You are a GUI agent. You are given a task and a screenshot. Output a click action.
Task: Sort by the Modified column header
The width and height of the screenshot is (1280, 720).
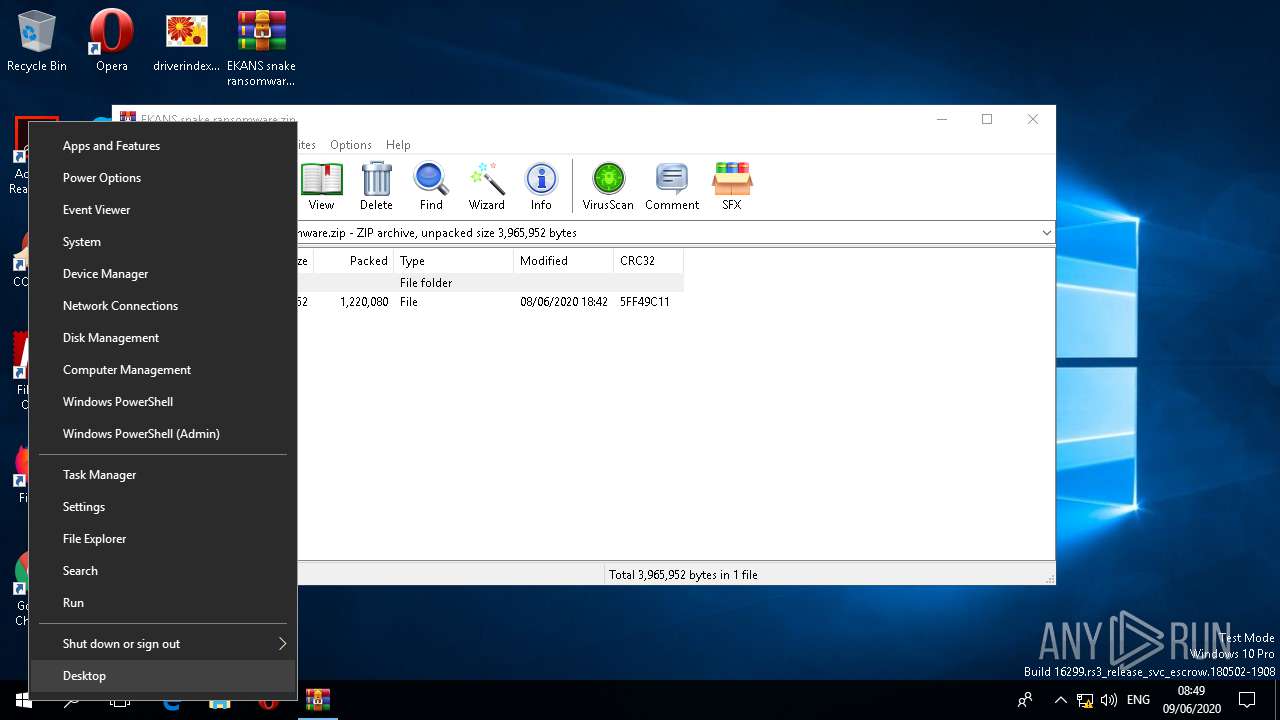click(563, 261)
